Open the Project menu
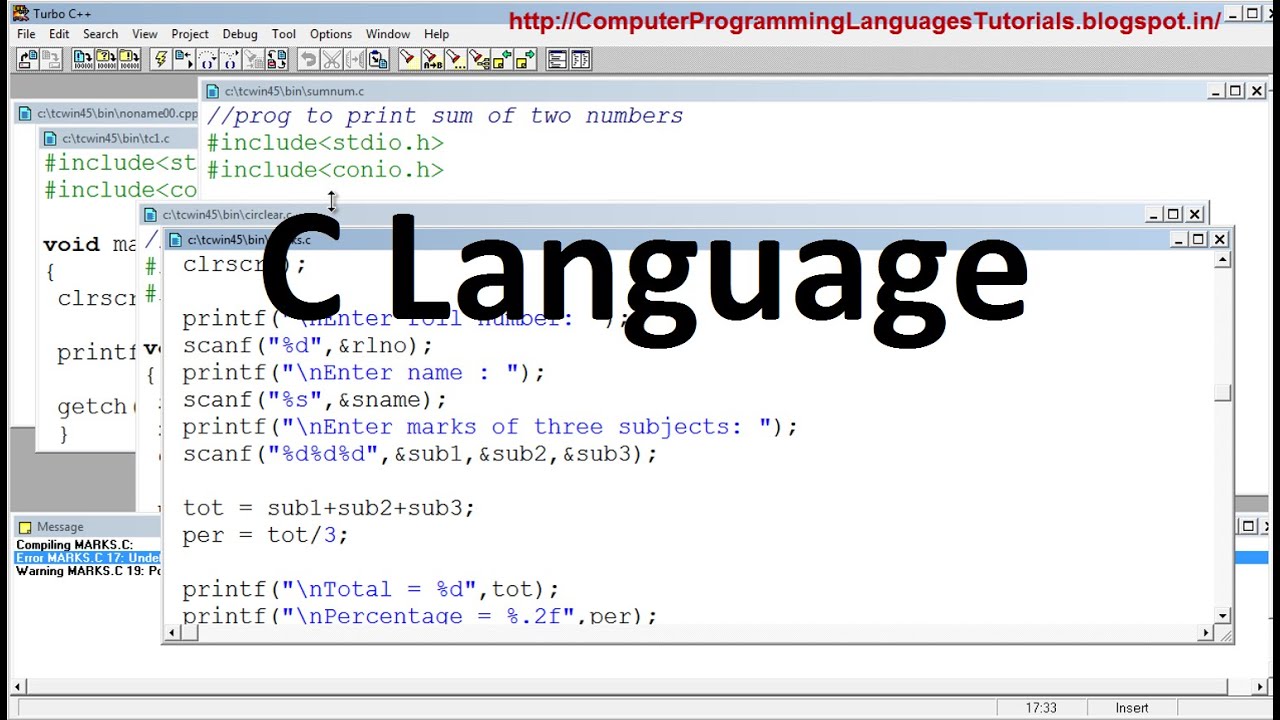This screenshot has width=1280, height=720. coord(189,34)
